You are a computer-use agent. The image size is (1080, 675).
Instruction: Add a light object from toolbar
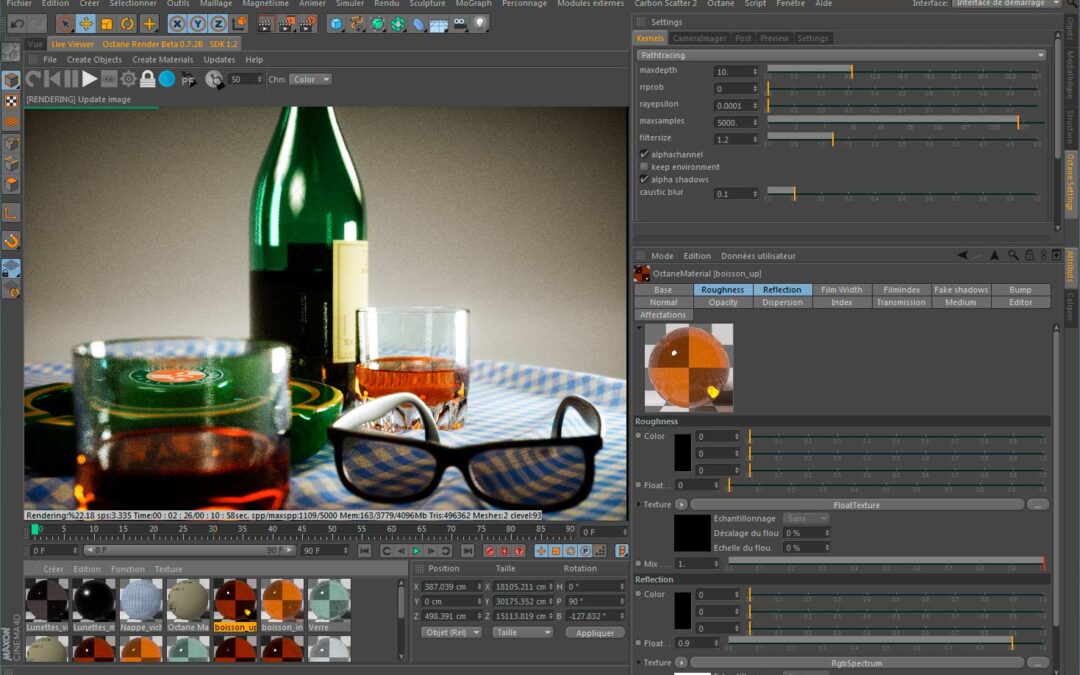tap(480, 23)
